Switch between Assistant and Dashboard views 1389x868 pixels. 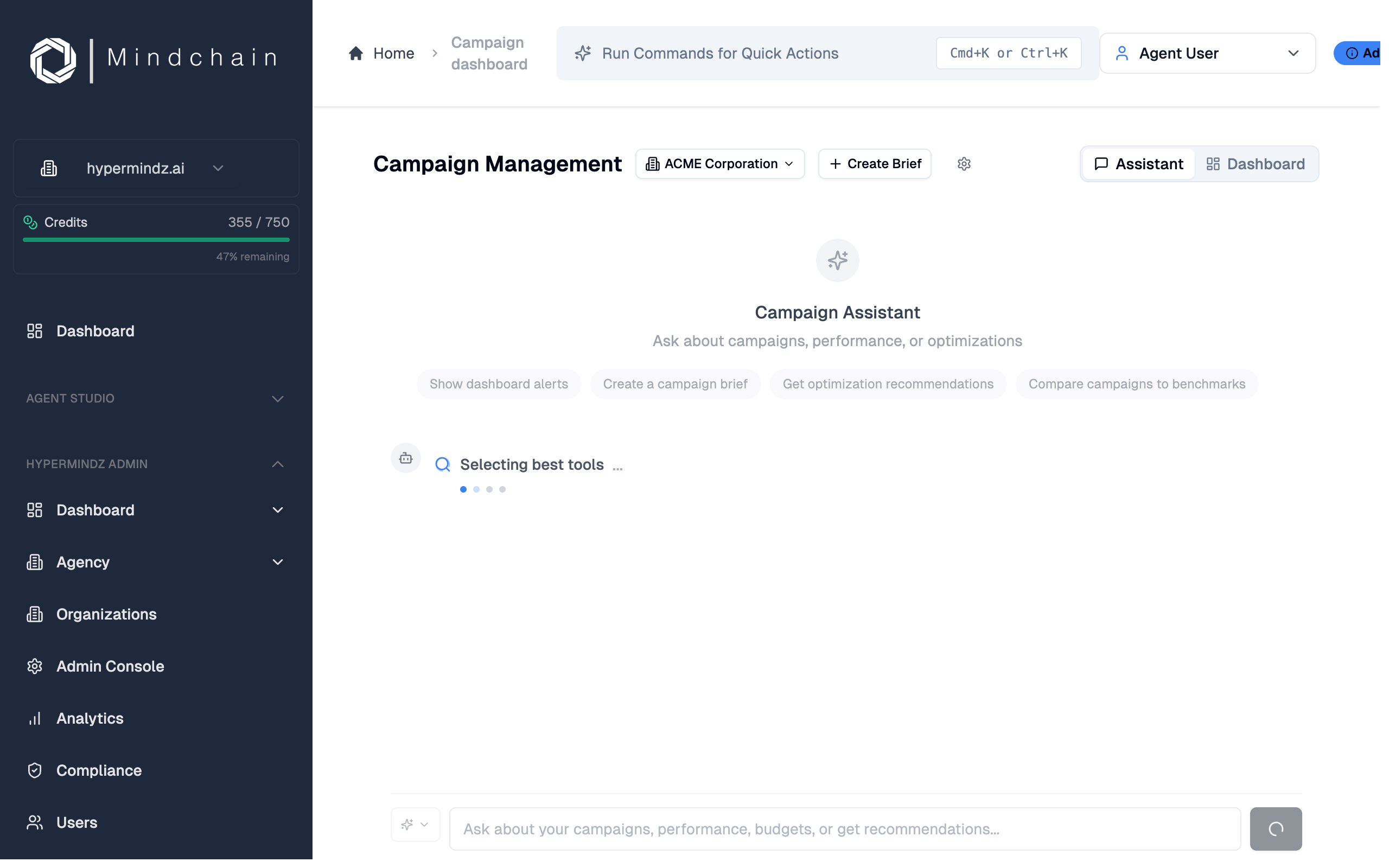(1199, 164)
